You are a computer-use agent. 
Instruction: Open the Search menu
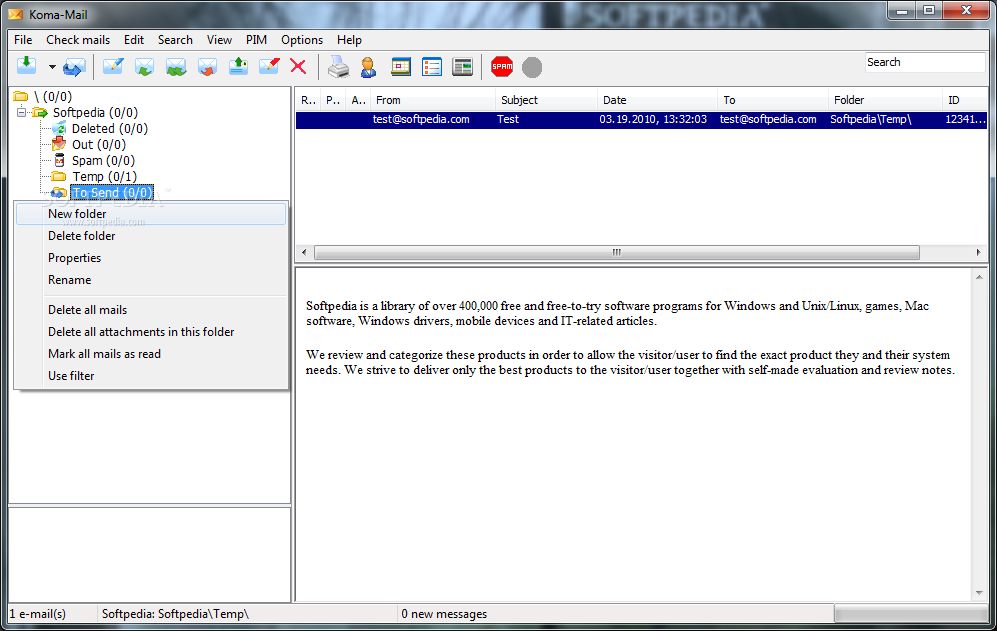point(175,39)
